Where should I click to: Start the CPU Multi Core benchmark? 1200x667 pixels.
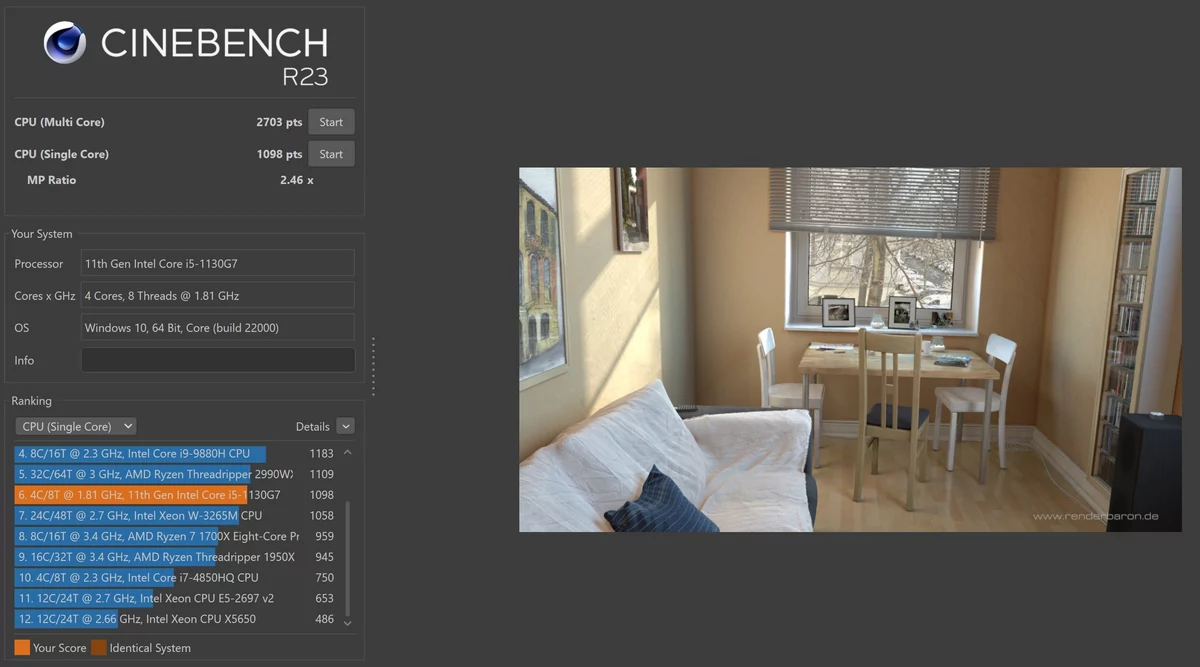331,122
